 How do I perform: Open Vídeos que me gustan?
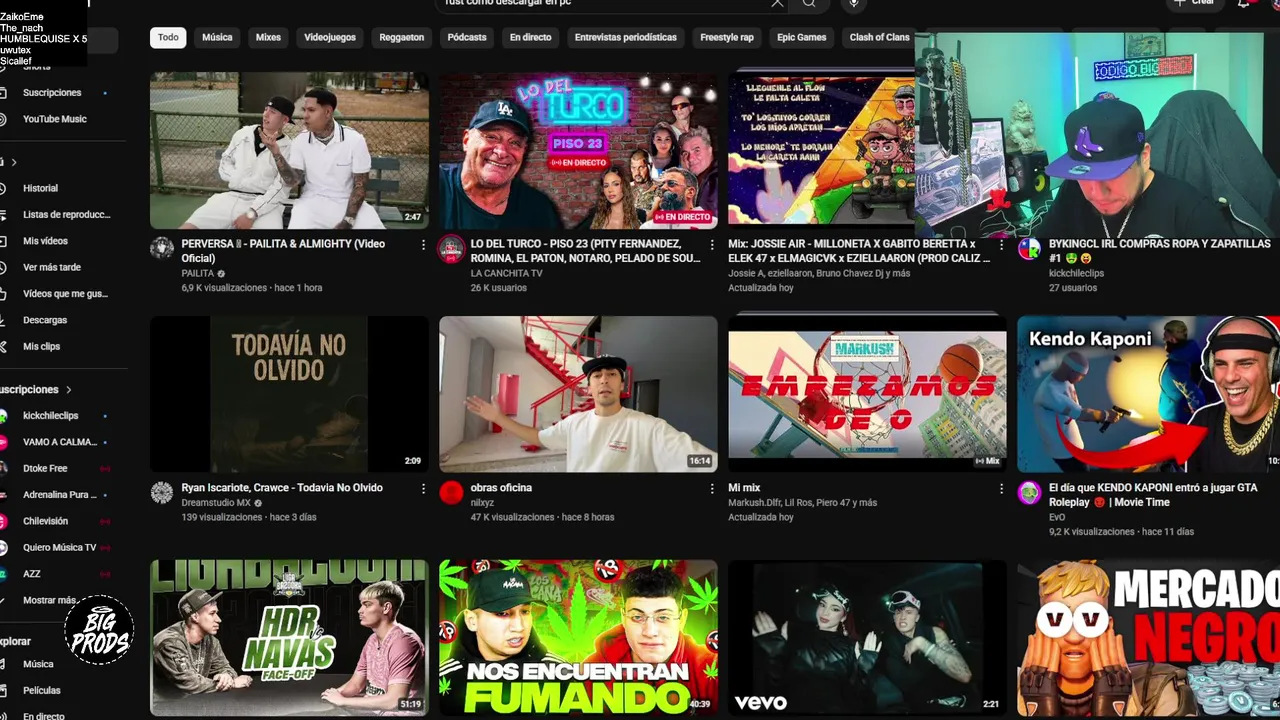click(x=65, y=294)
